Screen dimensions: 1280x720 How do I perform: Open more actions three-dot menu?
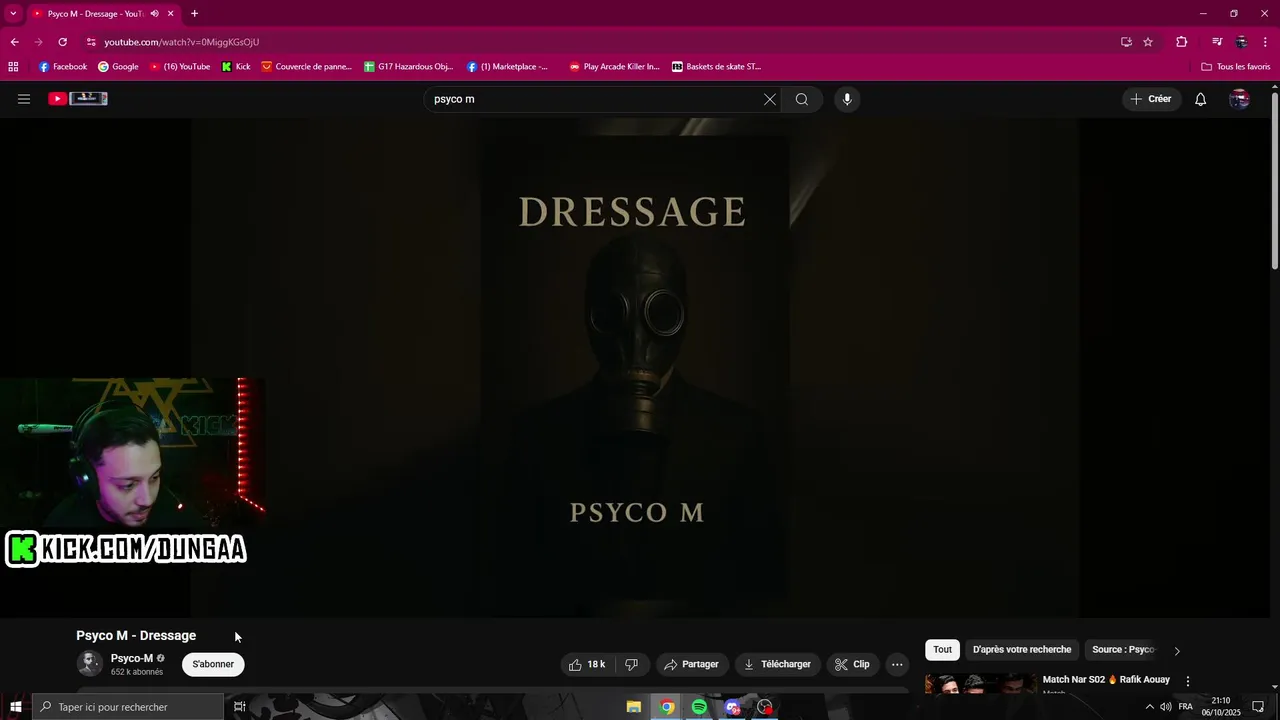(897, 664)
